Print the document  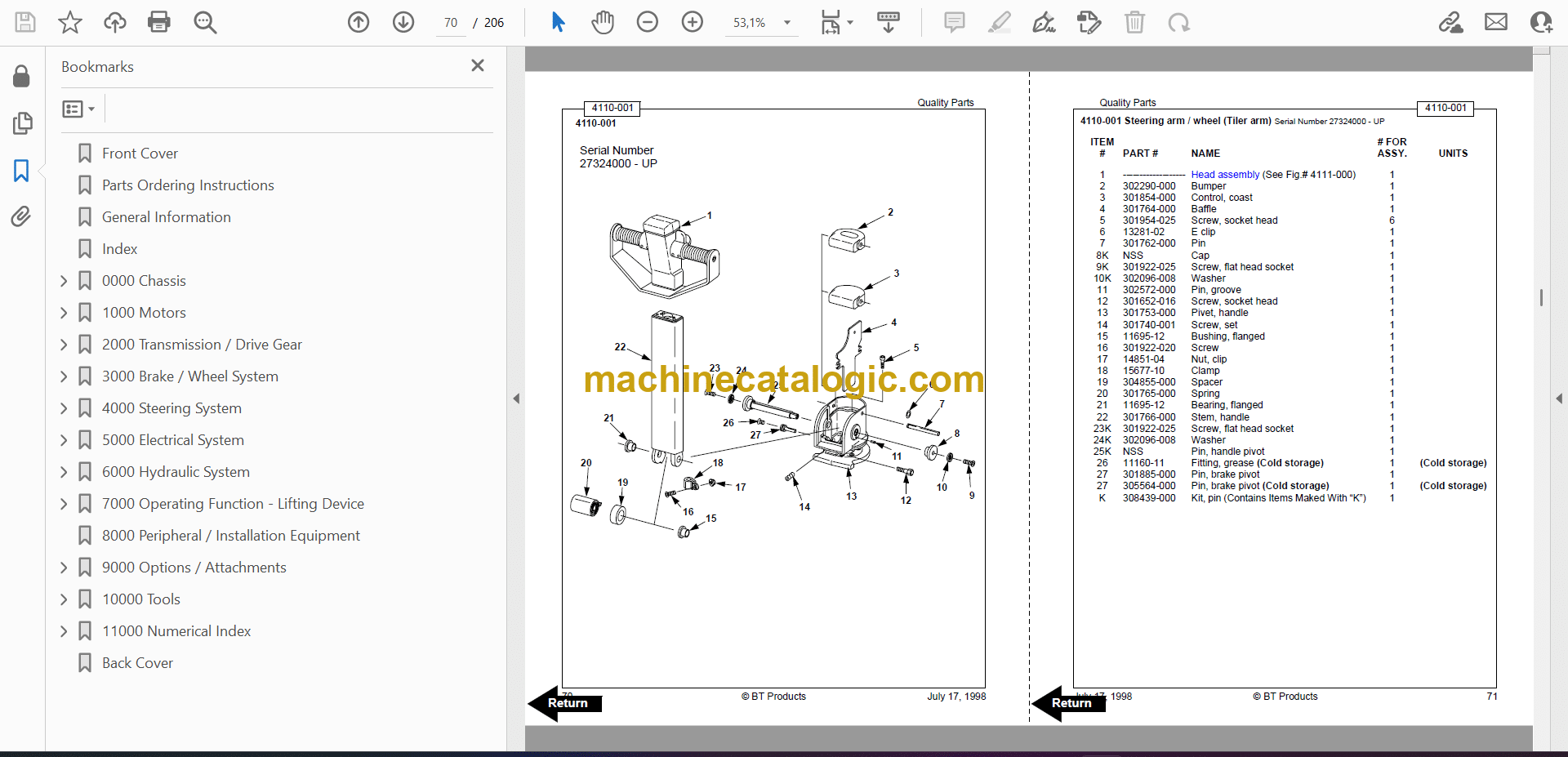pyautogui.click(x=159, y=22)
